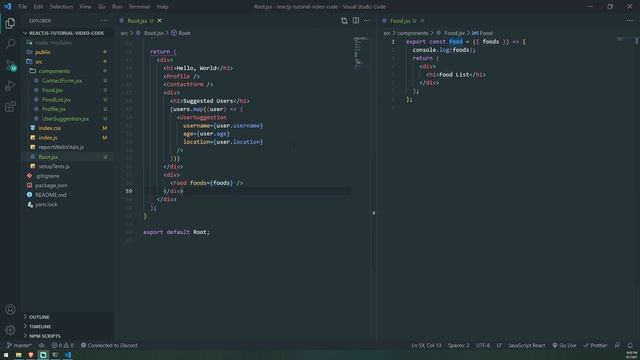The height and width of the screenshot is (360, 640).
Task: Click the Root symbol breadcrumb
Action: coord(181,33)
